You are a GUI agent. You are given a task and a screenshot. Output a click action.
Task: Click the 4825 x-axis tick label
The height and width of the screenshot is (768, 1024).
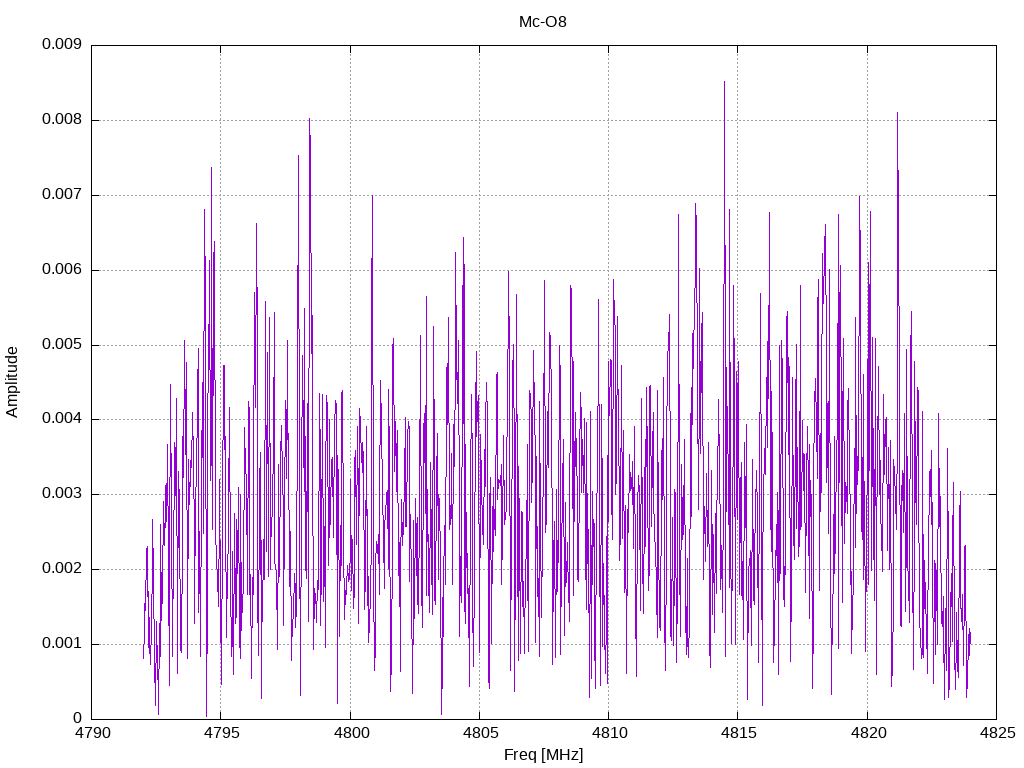point(997,733)
